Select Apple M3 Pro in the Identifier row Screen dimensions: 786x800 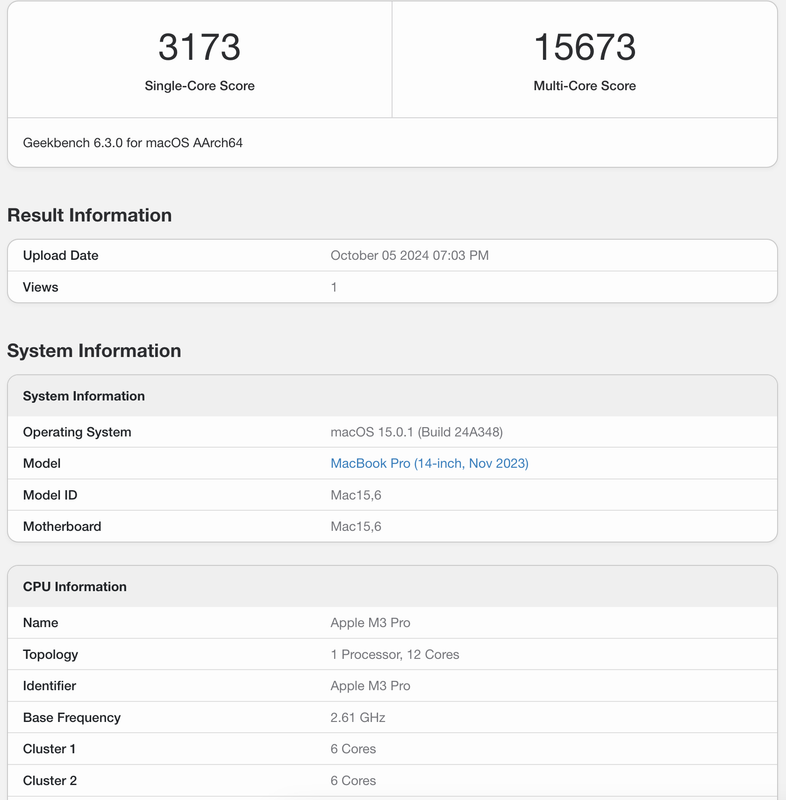(x=370, y=686)
